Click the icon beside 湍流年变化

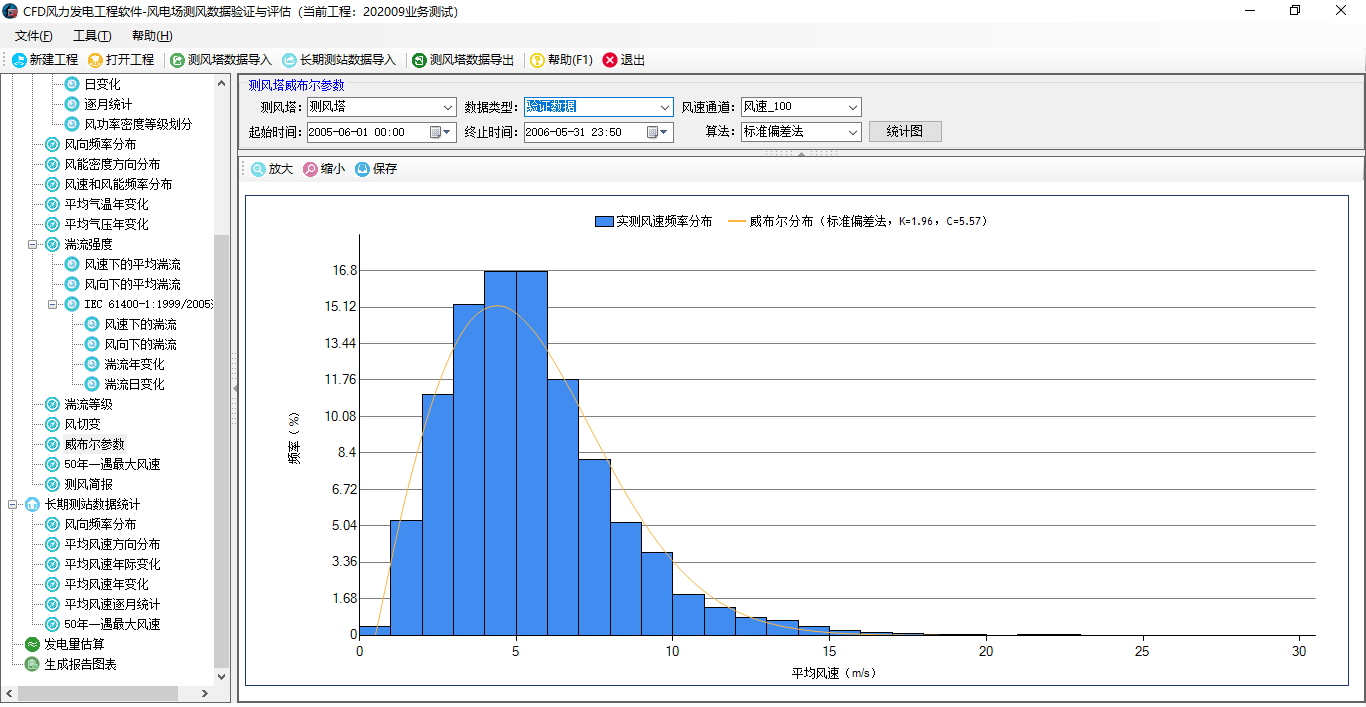pos(92,364)
